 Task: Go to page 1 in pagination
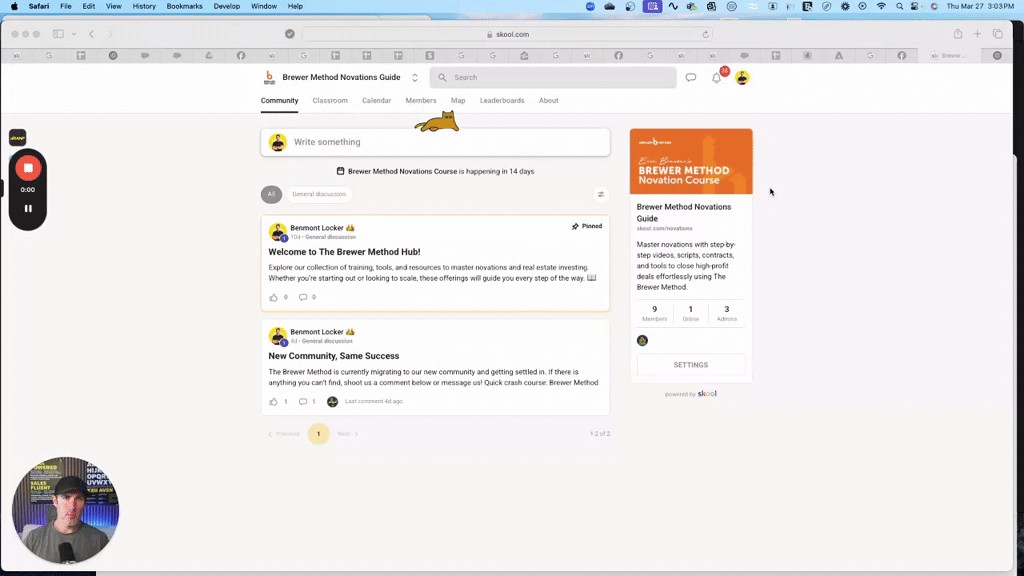click(x=319, y=434)
